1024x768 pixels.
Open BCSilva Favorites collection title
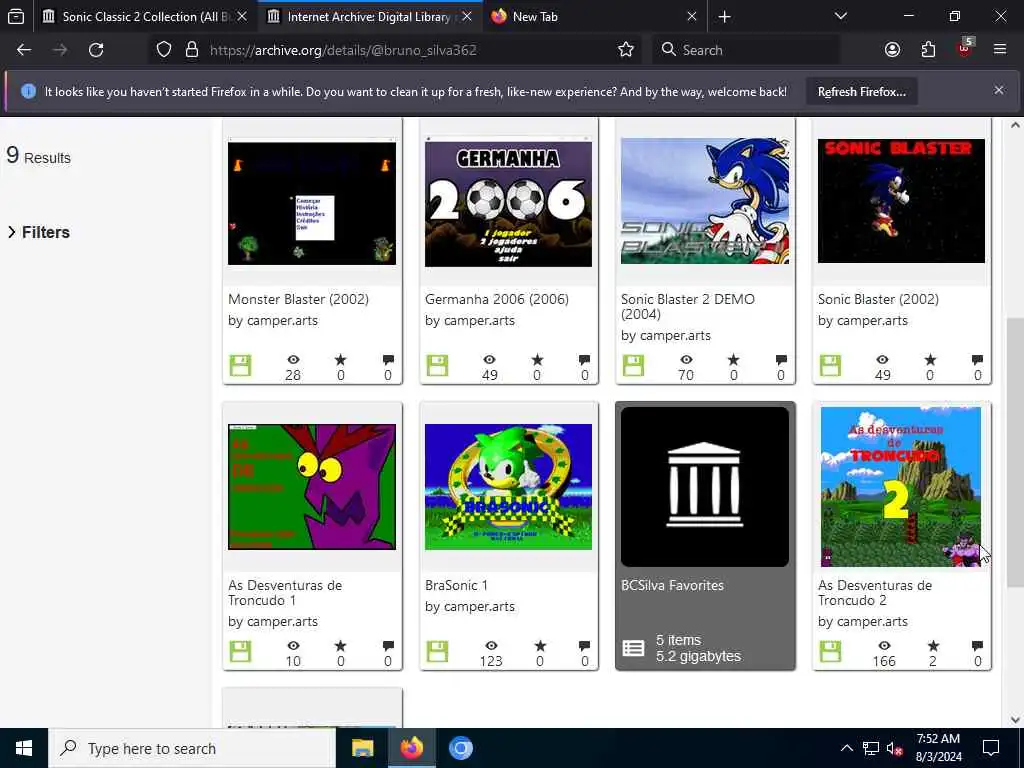click(x=672, y=585)
